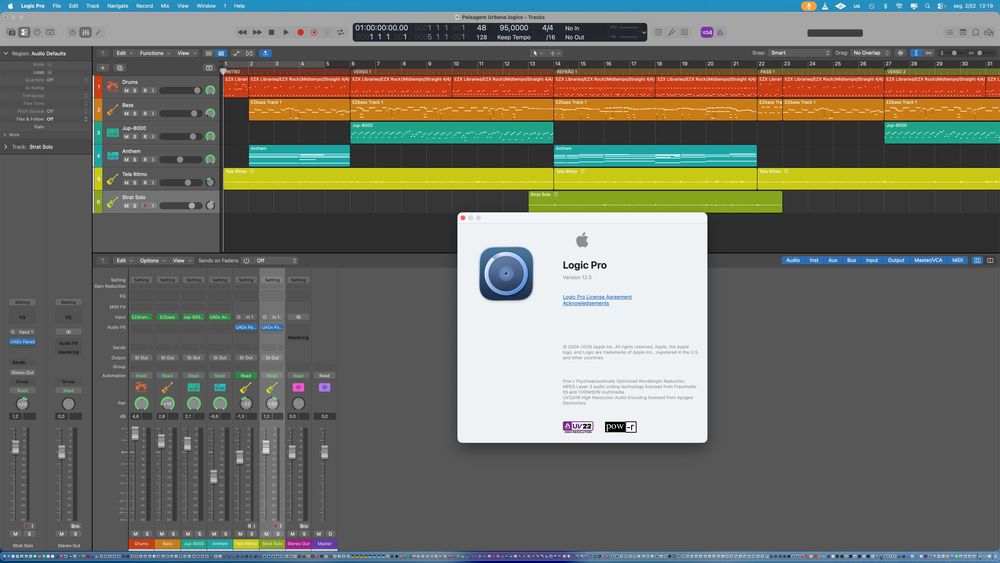1000x563 pixels.
Task: Open the tracks area Functions menu
Action: (154, 53)
